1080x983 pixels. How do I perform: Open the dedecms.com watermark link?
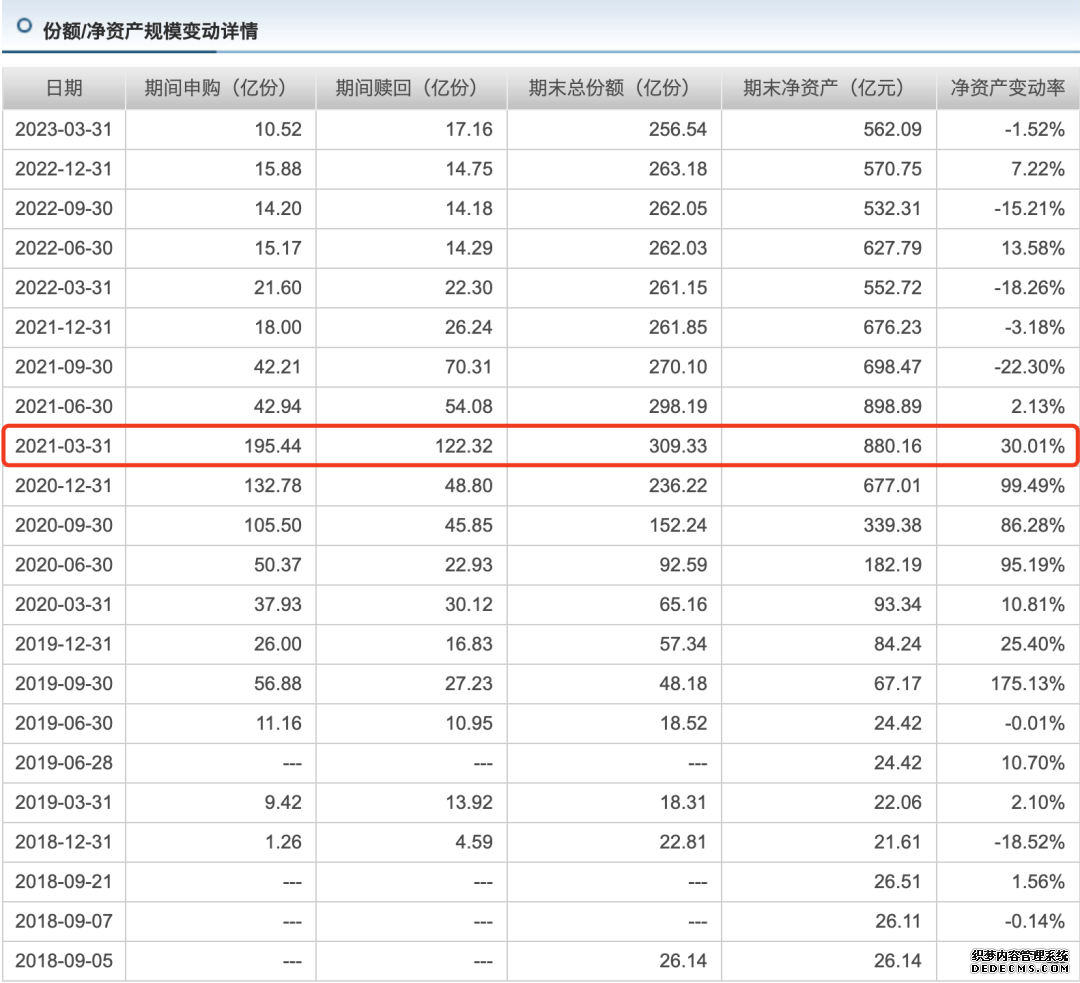click(x=1020, y=962)
